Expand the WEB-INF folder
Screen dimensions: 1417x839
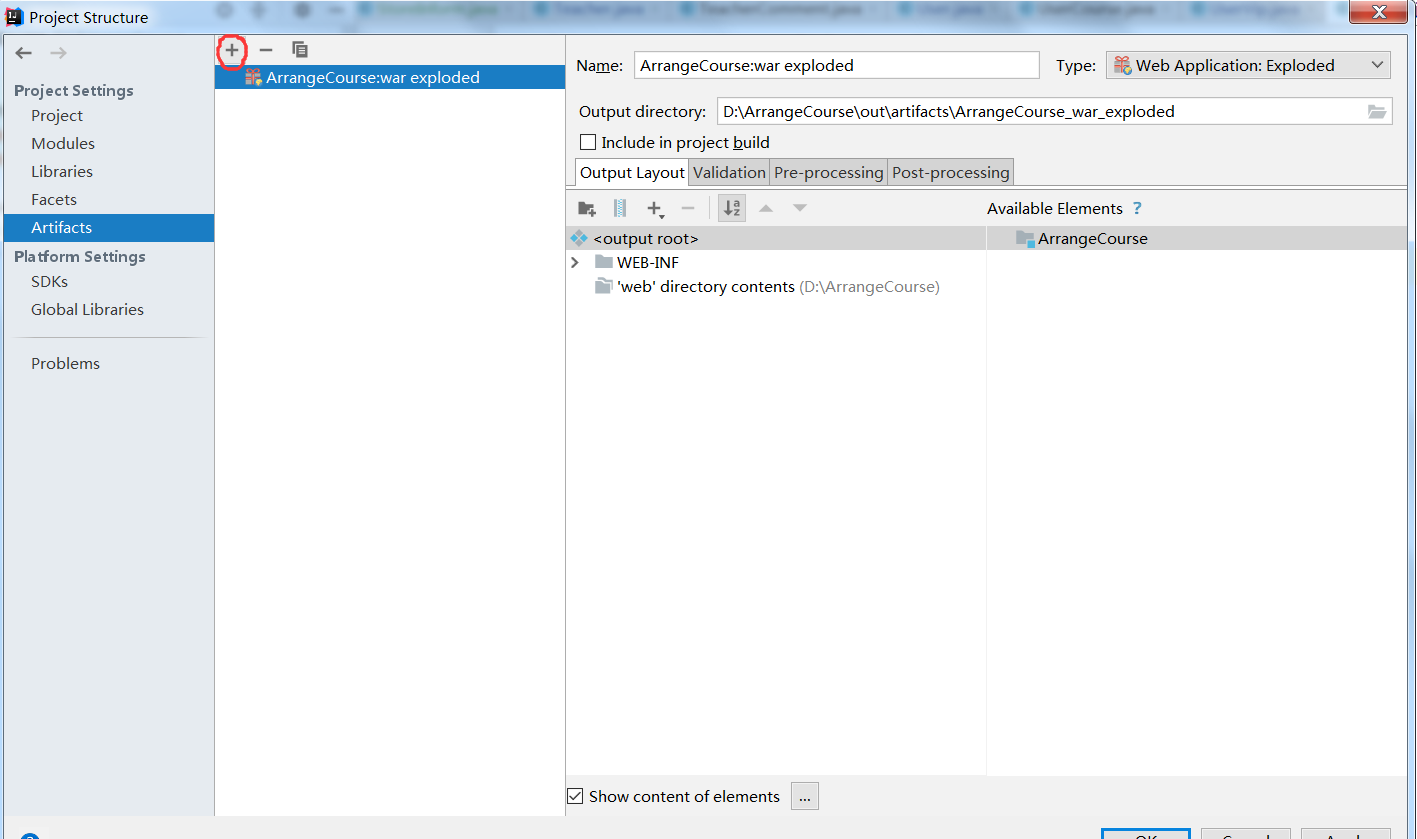(x=575, y=262)
